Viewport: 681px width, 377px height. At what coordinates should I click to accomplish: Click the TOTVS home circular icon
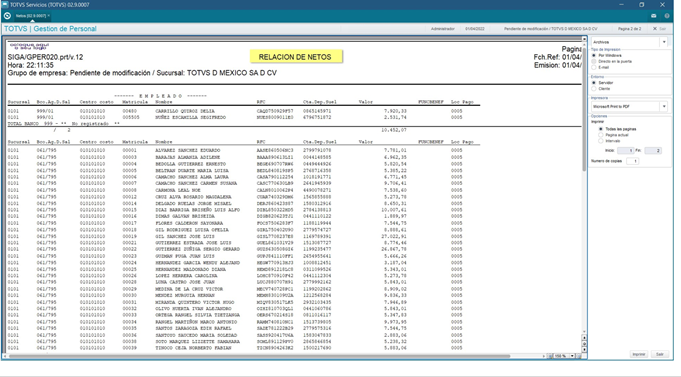tap(7, 16)
